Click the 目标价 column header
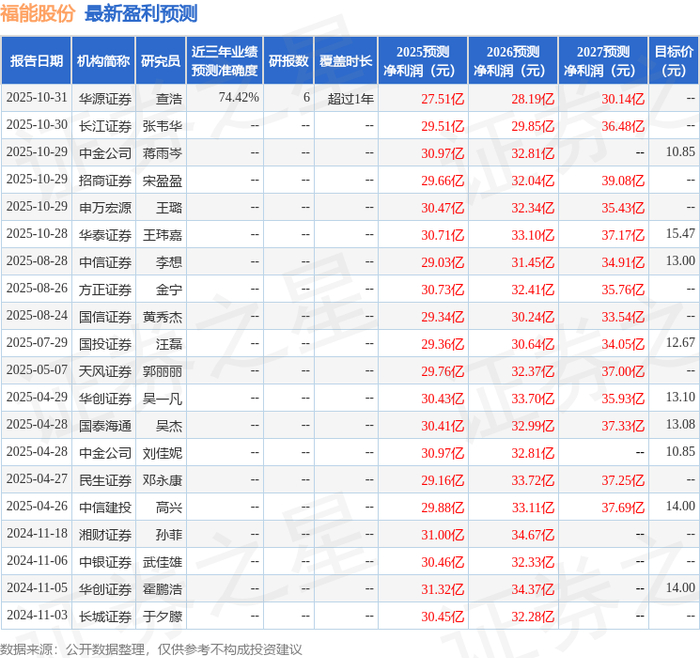The image size is (700, 658). click(673, 61)
